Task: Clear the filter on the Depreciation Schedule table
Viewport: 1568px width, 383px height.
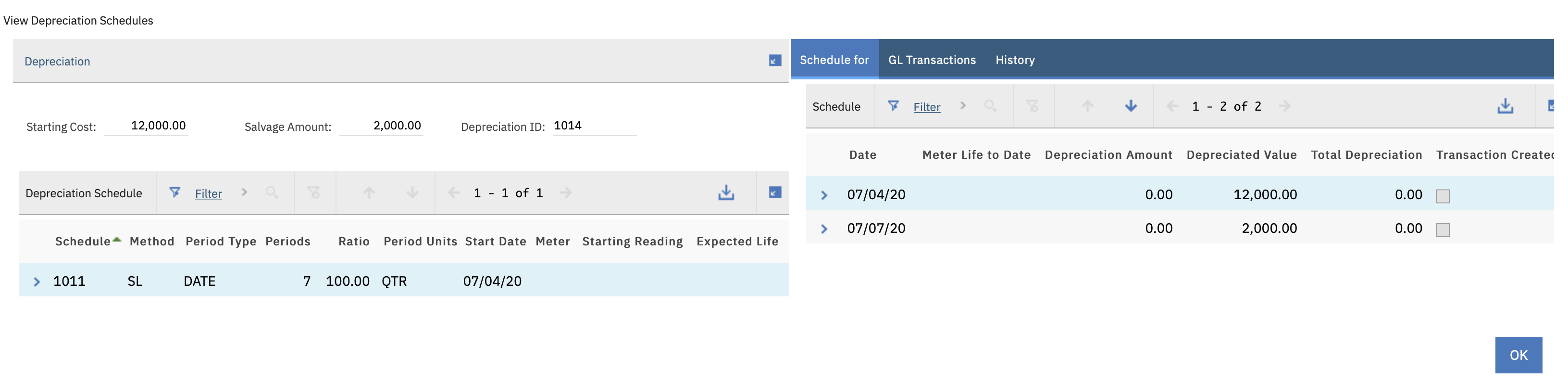Action: pyautogui.click(x=315, y=193)
